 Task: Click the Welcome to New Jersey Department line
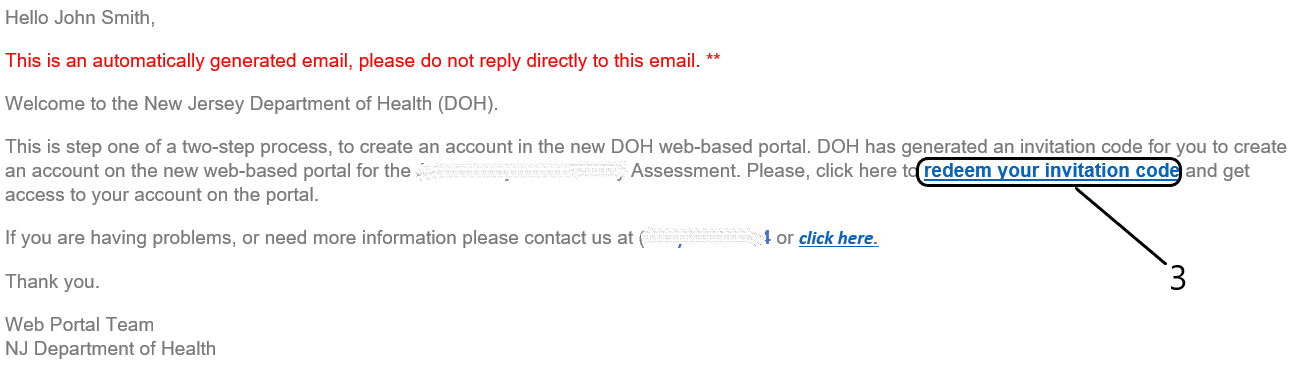251,104
